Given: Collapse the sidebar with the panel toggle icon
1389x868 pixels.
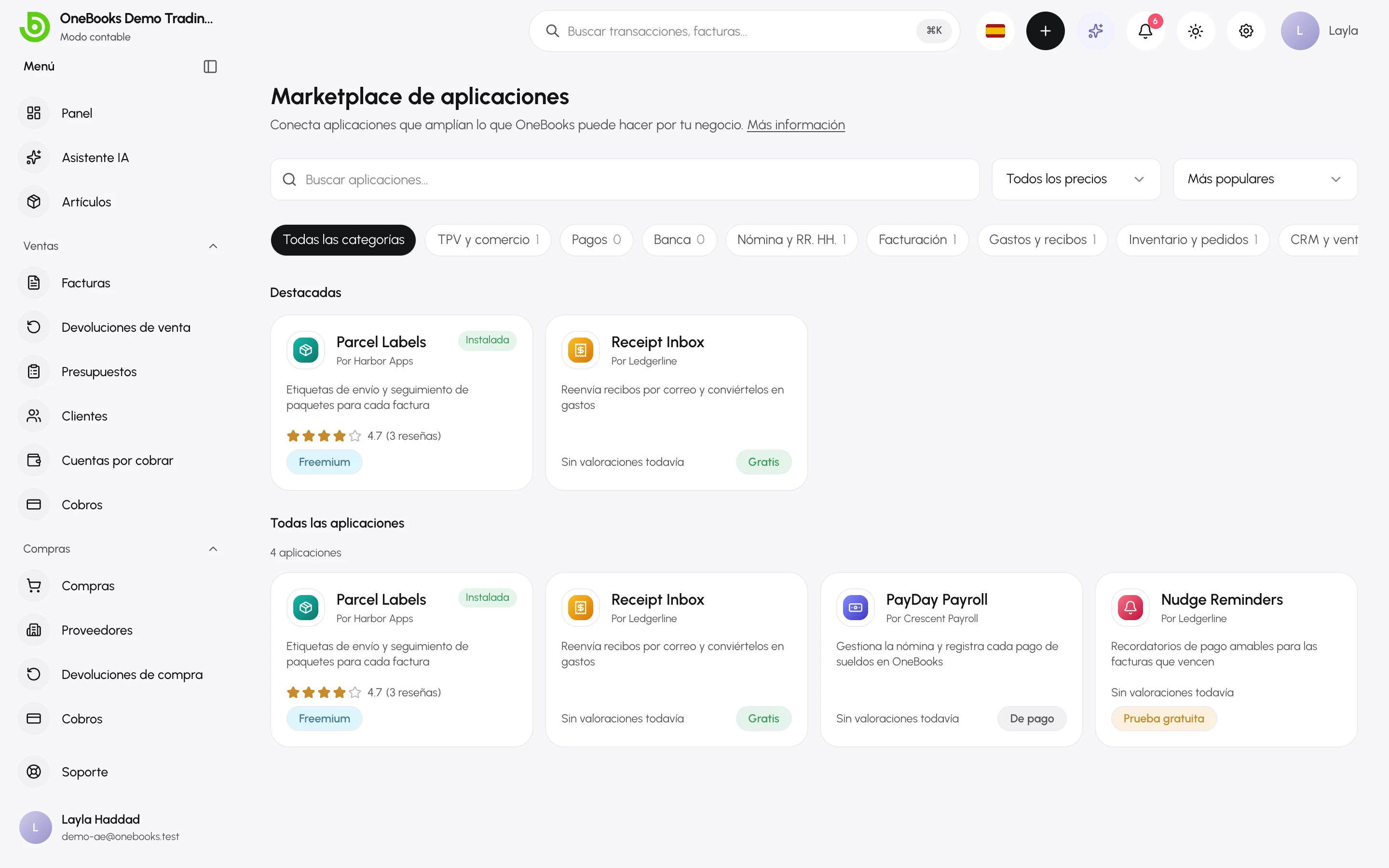Looking at the screenshot, I should [x=210, y=67].
